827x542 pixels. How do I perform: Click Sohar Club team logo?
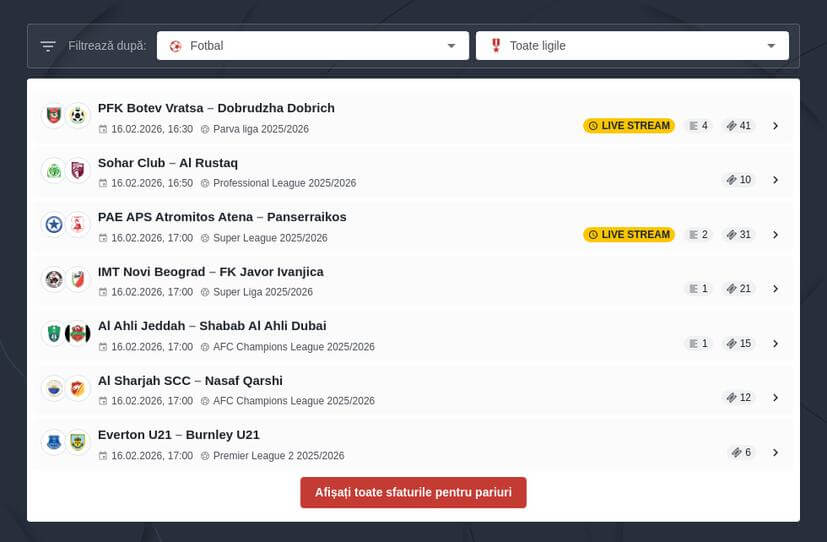tap(54, 171)
